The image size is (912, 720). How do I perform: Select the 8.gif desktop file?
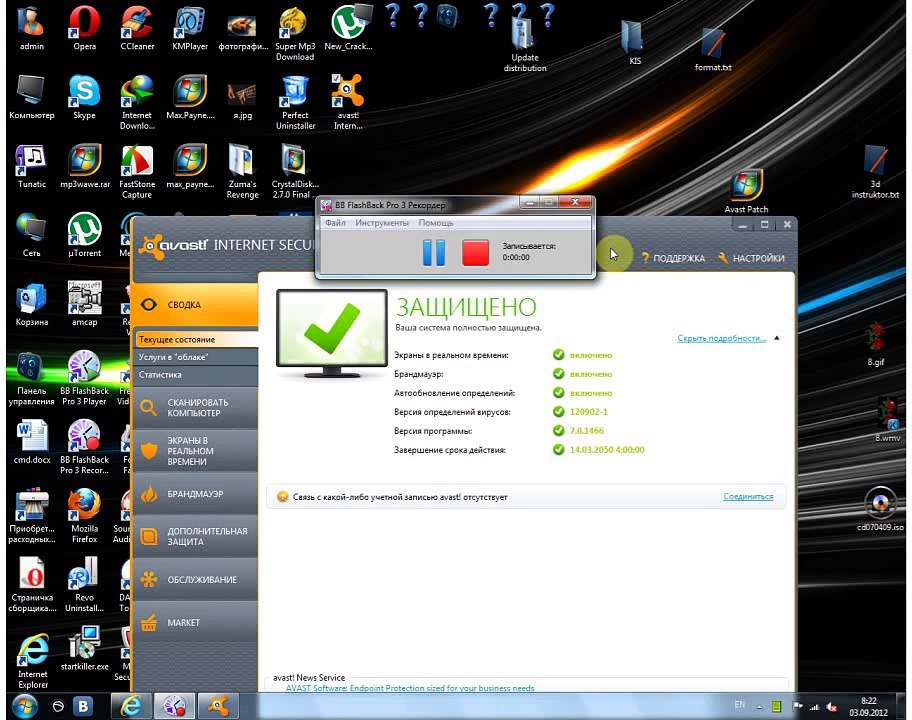[875, 343]
